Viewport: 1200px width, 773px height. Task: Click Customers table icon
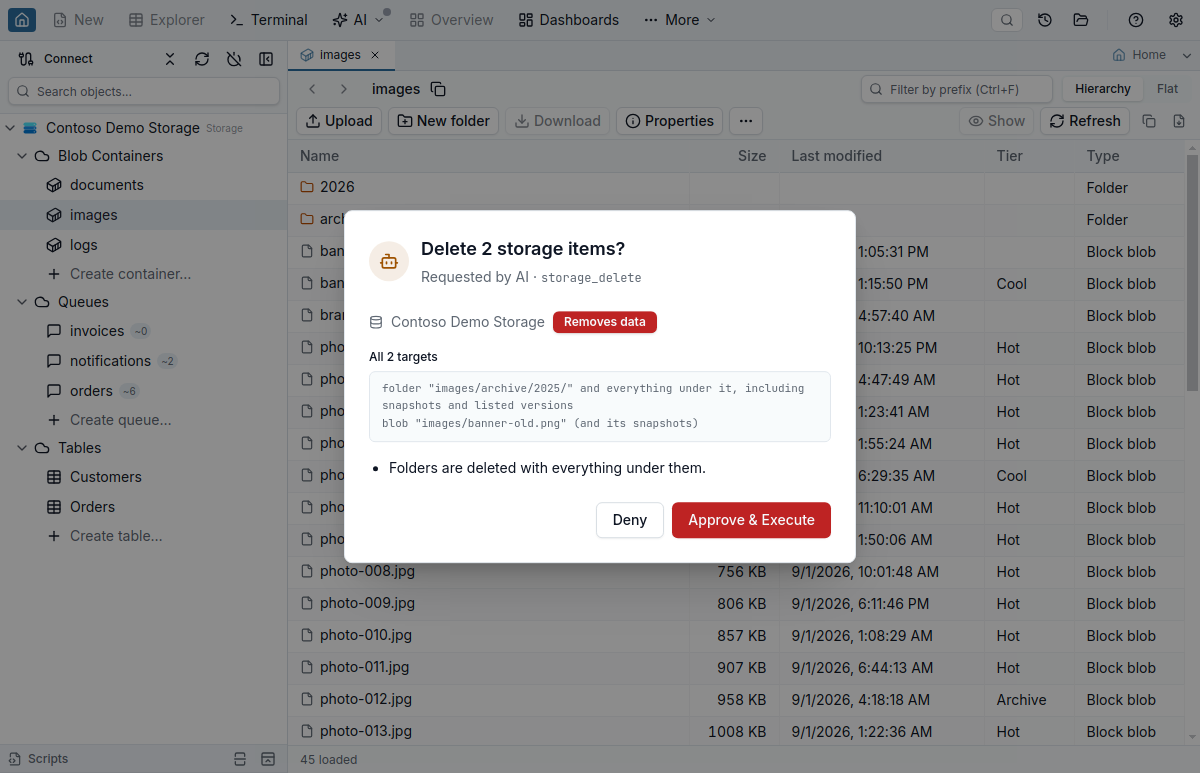pyautogui.click(x=54, y=477)
